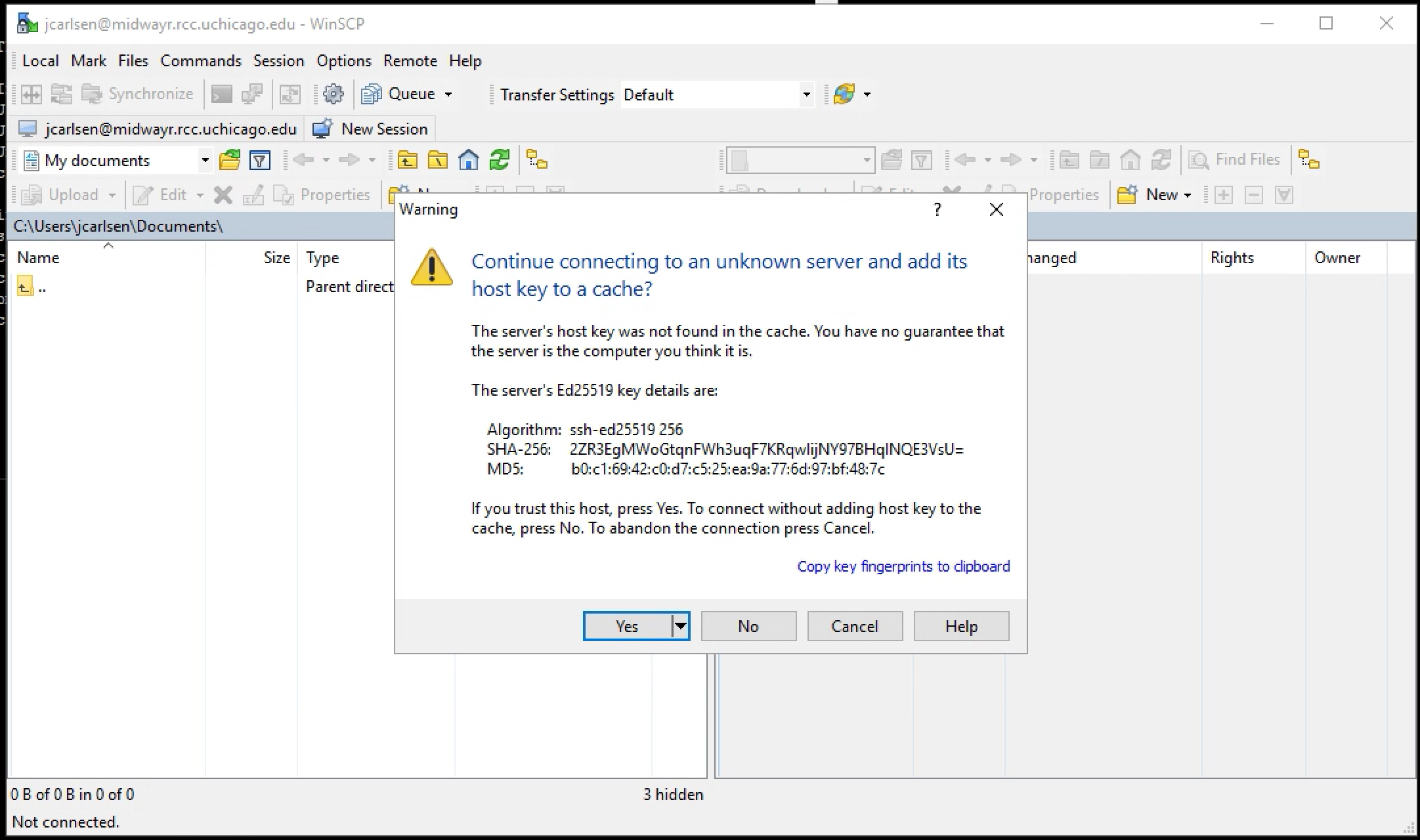Expand the Upload dropdown arrow

[x=112, y=195]
